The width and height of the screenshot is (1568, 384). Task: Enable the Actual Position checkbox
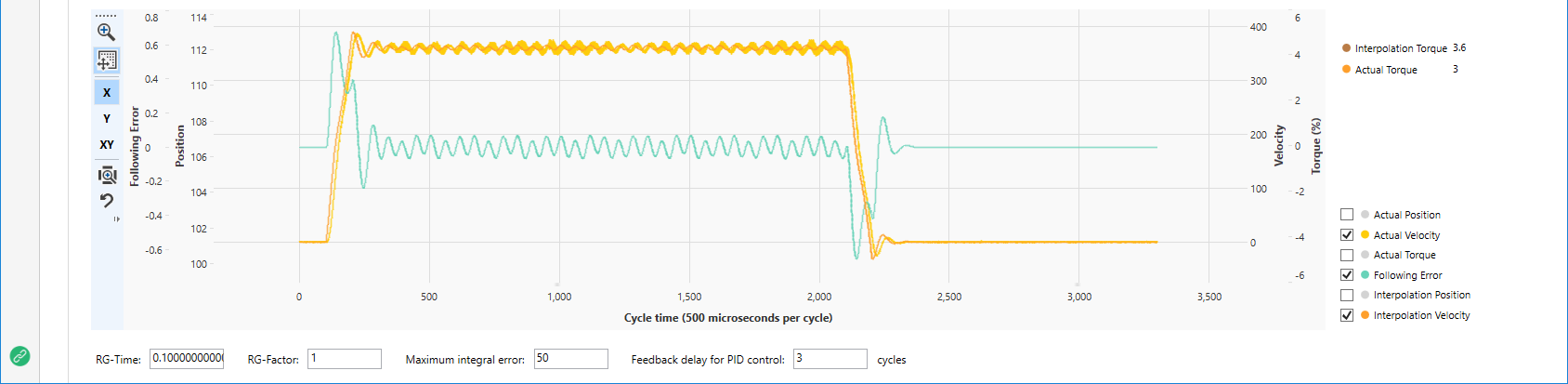[x=1347, y=215]
